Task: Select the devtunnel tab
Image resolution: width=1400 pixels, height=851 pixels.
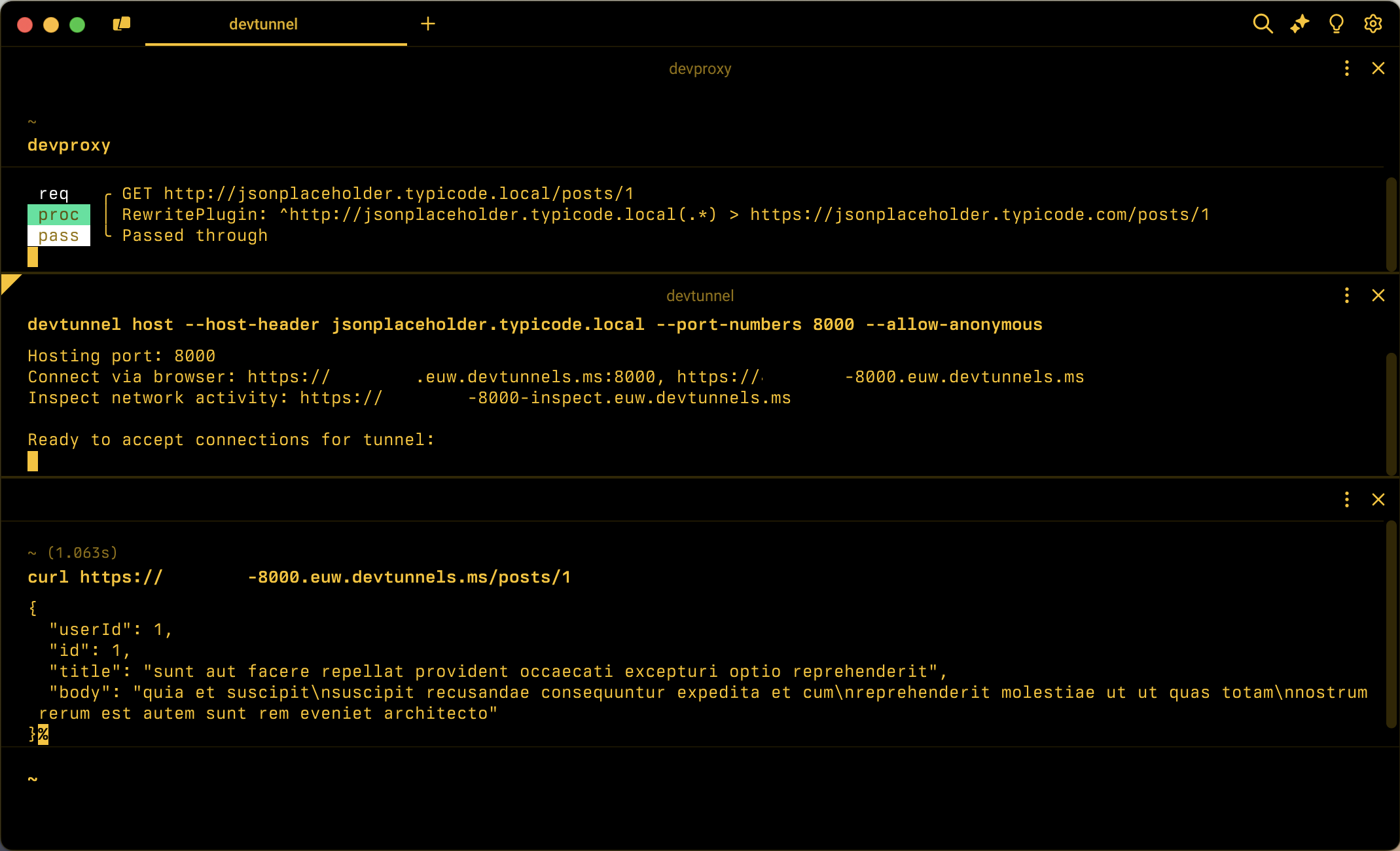Action: 263,24
